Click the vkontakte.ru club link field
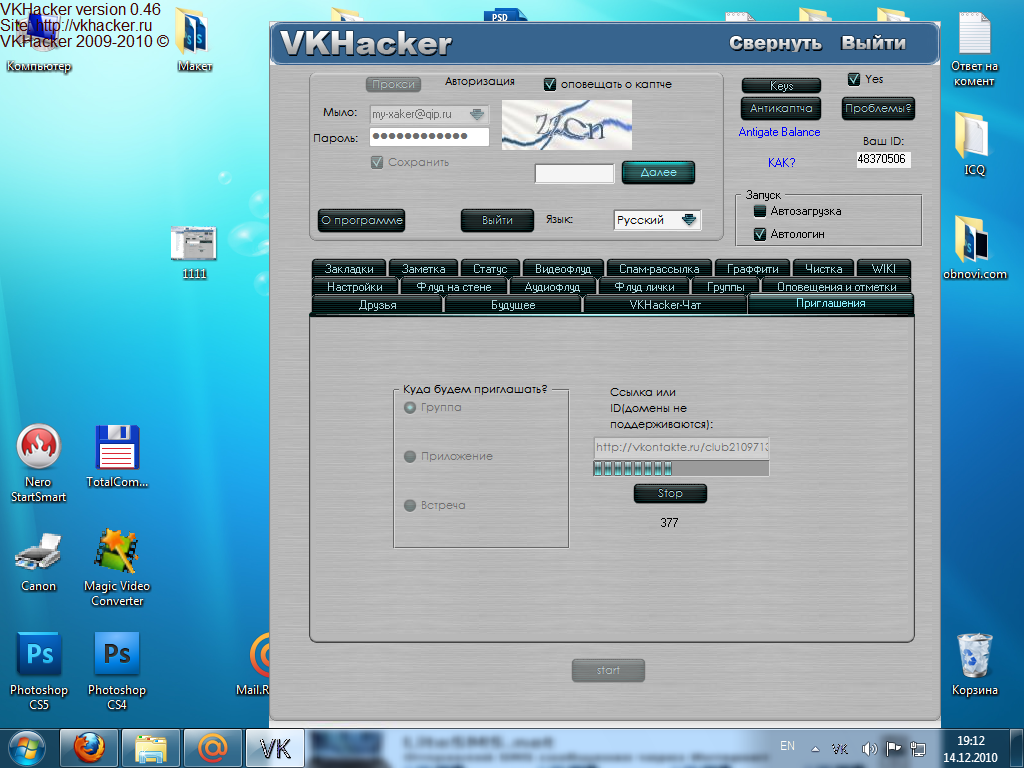The width and height of the screenshot is (1024, 768). [681, 447]
